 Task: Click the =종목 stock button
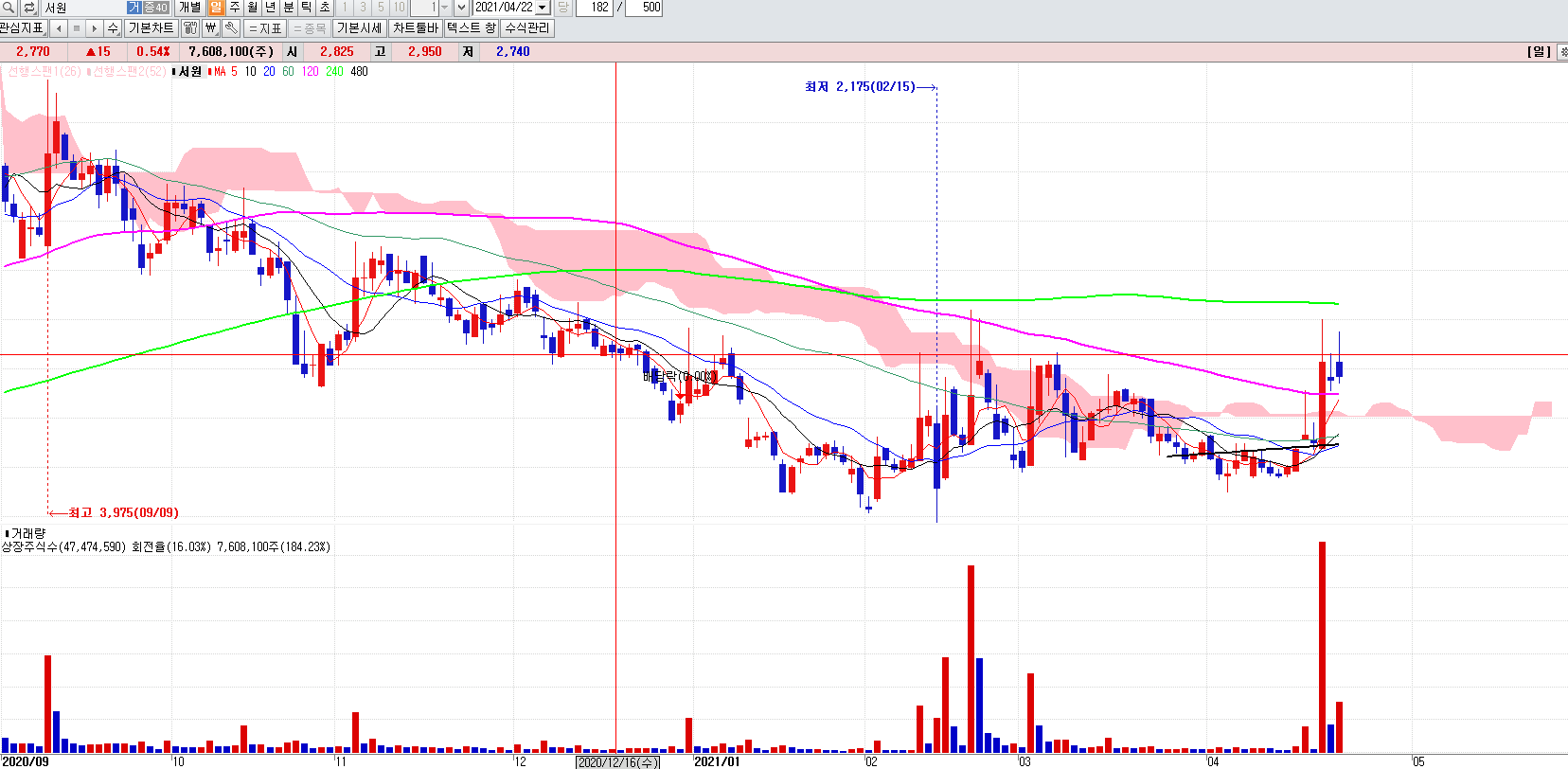tap(310, 28)
